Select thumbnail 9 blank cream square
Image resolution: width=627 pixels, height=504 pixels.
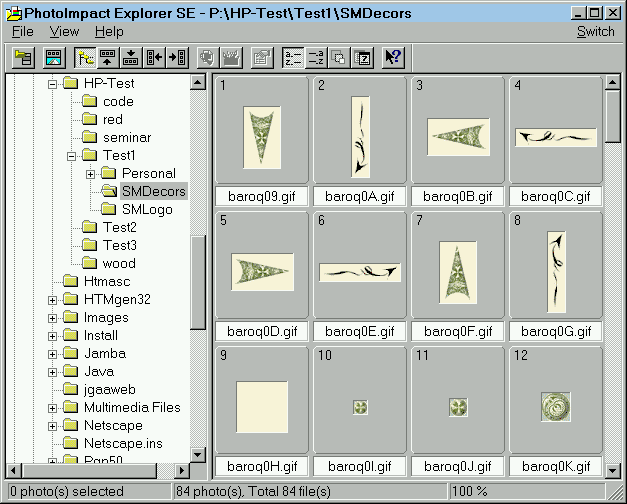(262, 407)
